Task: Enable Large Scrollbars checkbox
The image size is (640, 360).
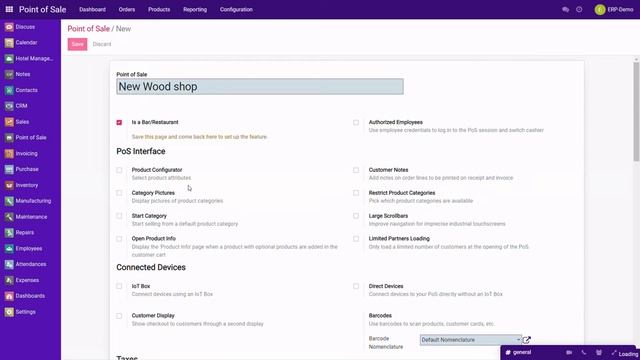Action: [356, 216]
